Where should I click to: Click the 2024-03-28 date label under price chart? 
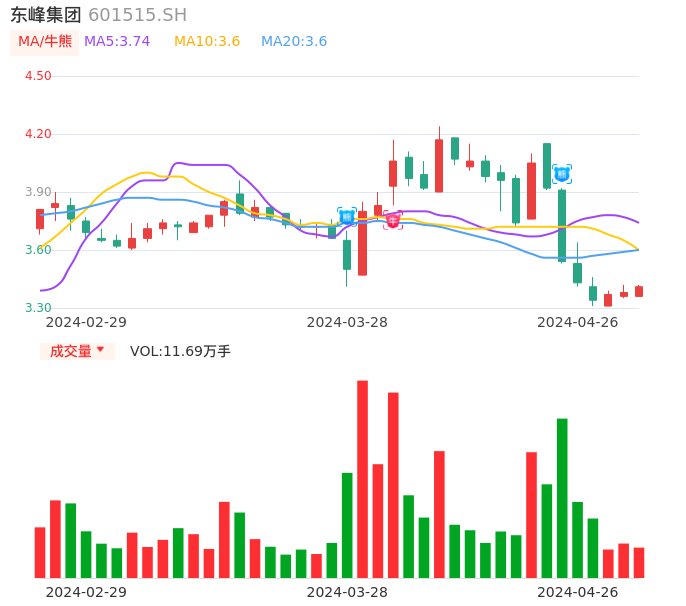click(347, 322)
